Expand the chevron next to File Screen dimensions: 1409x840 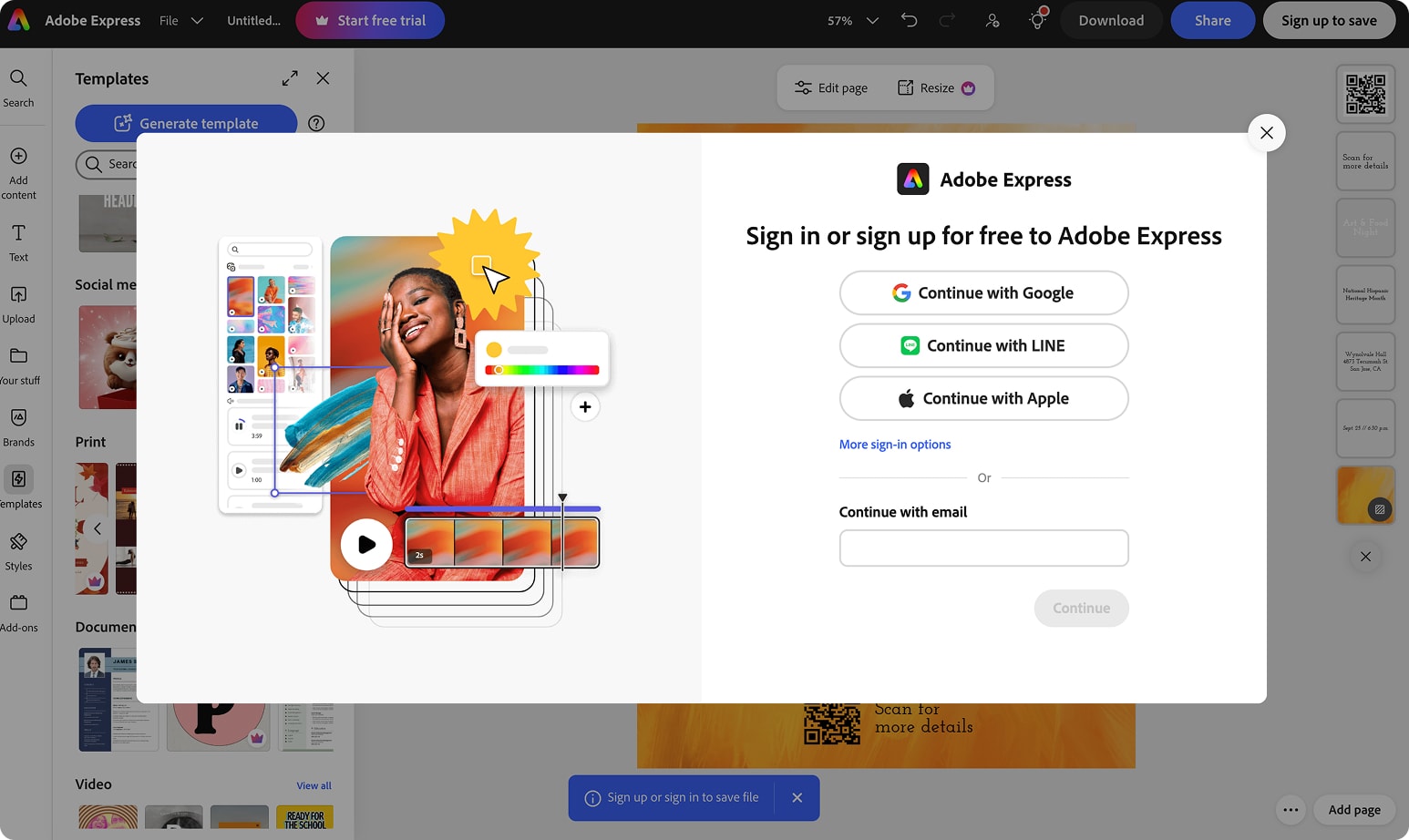tap(197, 20)
